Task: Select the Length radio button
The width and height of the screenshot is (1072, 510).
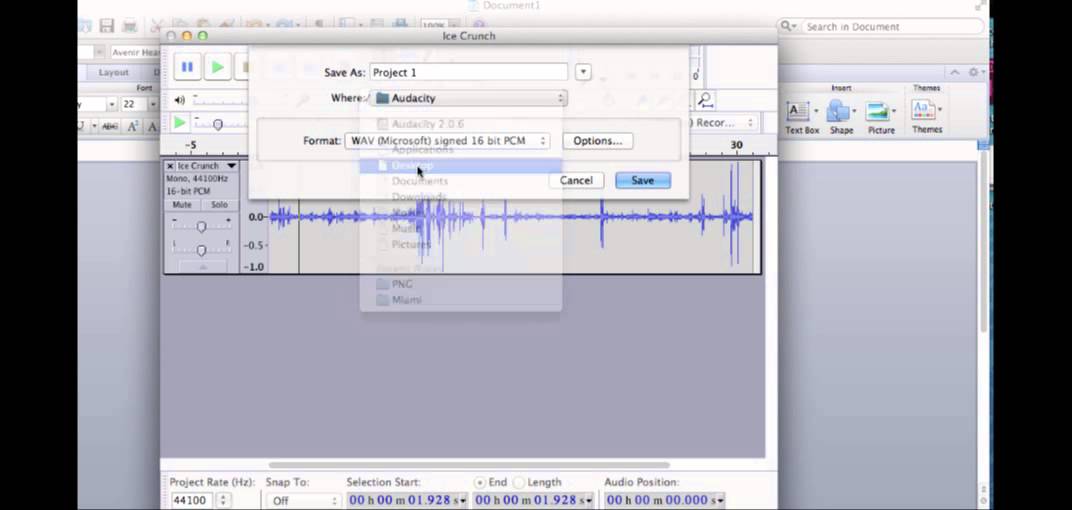Action: (x=518, y=483)
